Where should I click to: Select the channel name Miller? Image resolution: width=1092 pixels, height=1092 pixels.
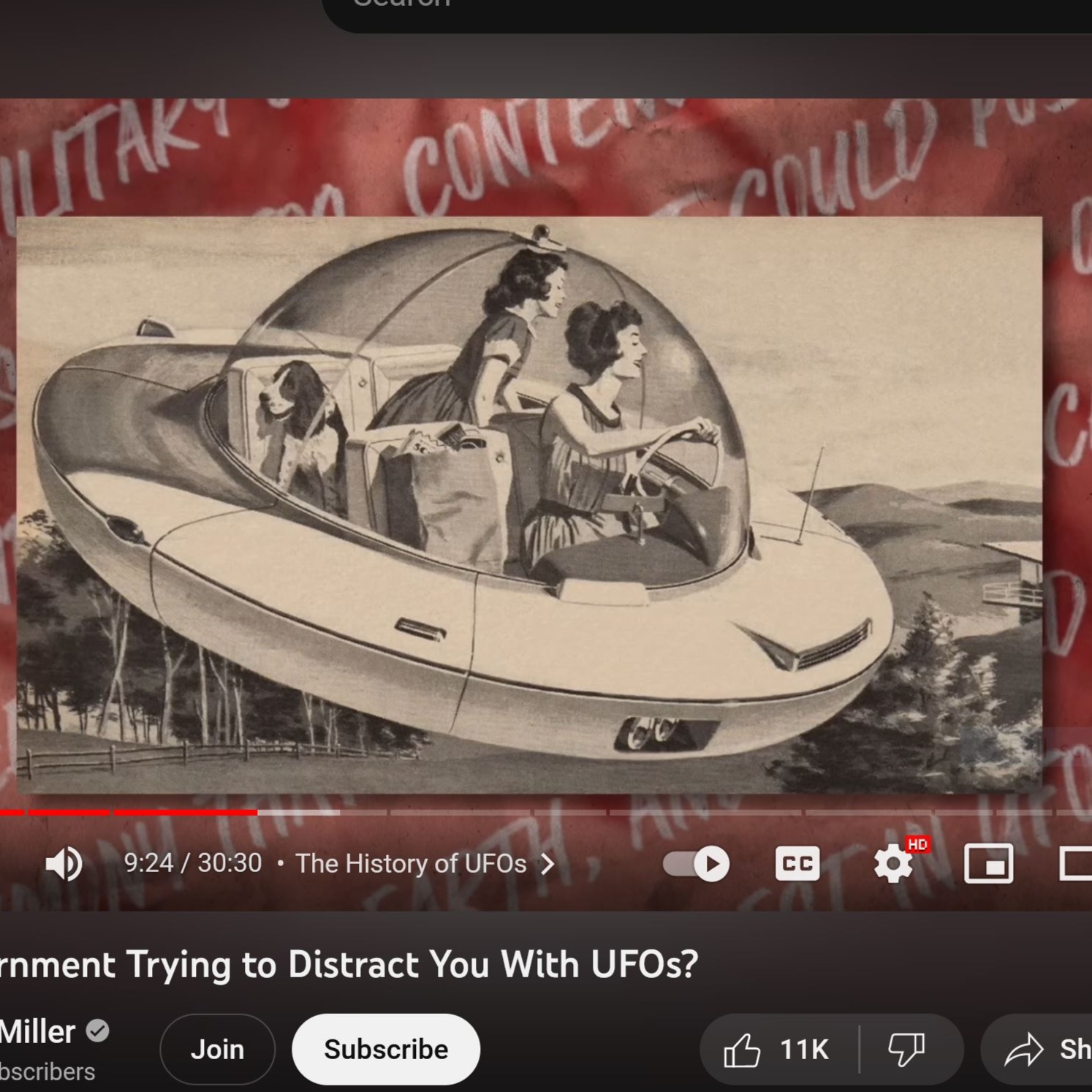pos(37,1031)
